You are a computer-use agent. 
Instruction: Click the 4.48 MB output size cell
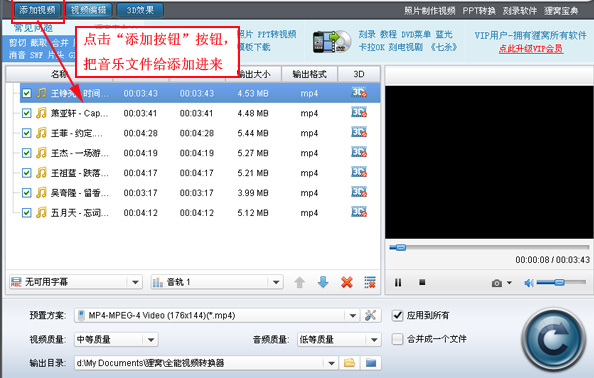pyautogui.click(x=253, y=113)
